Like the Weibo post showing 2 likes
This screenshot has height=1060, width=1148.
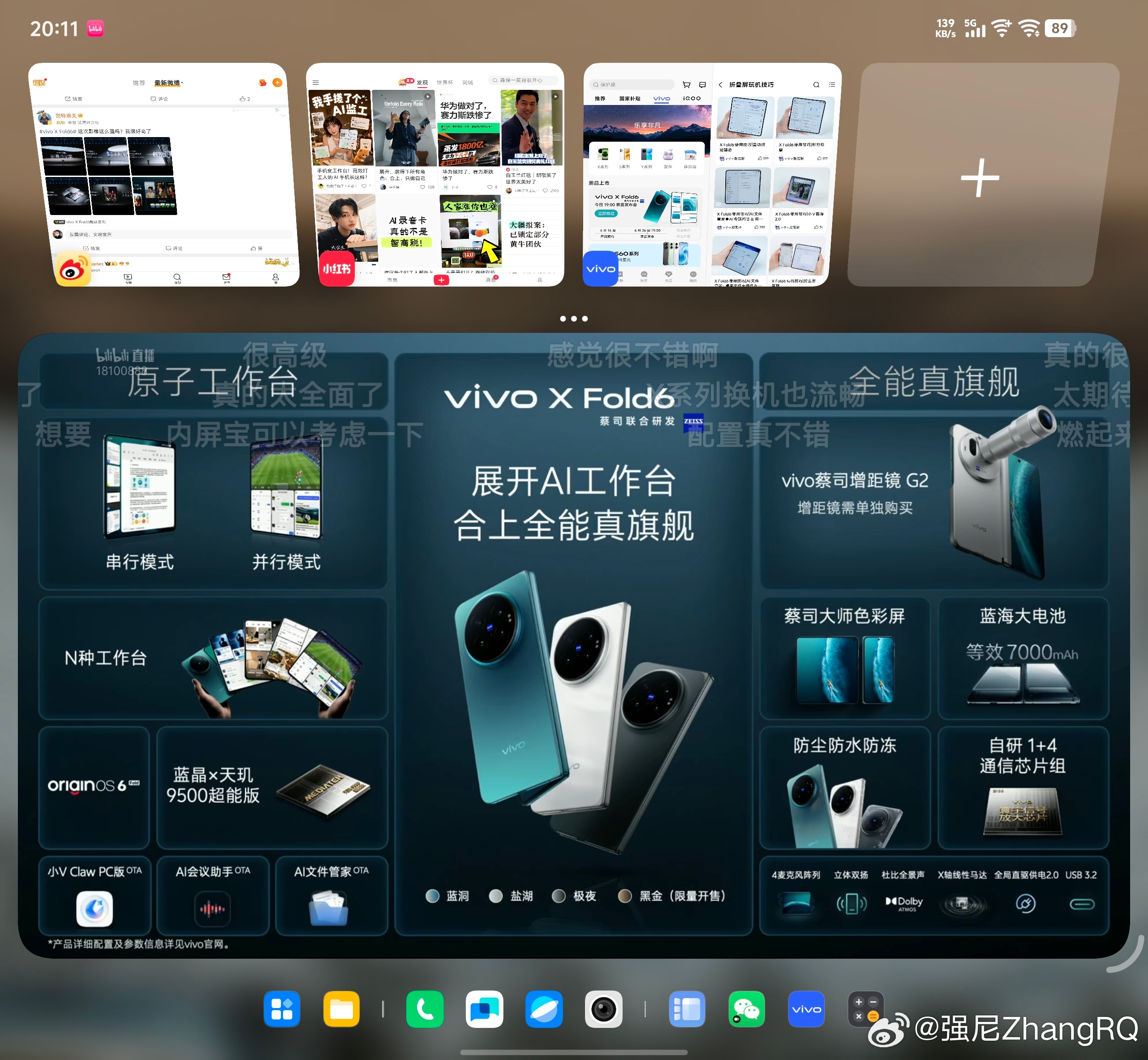pos(245,99)
